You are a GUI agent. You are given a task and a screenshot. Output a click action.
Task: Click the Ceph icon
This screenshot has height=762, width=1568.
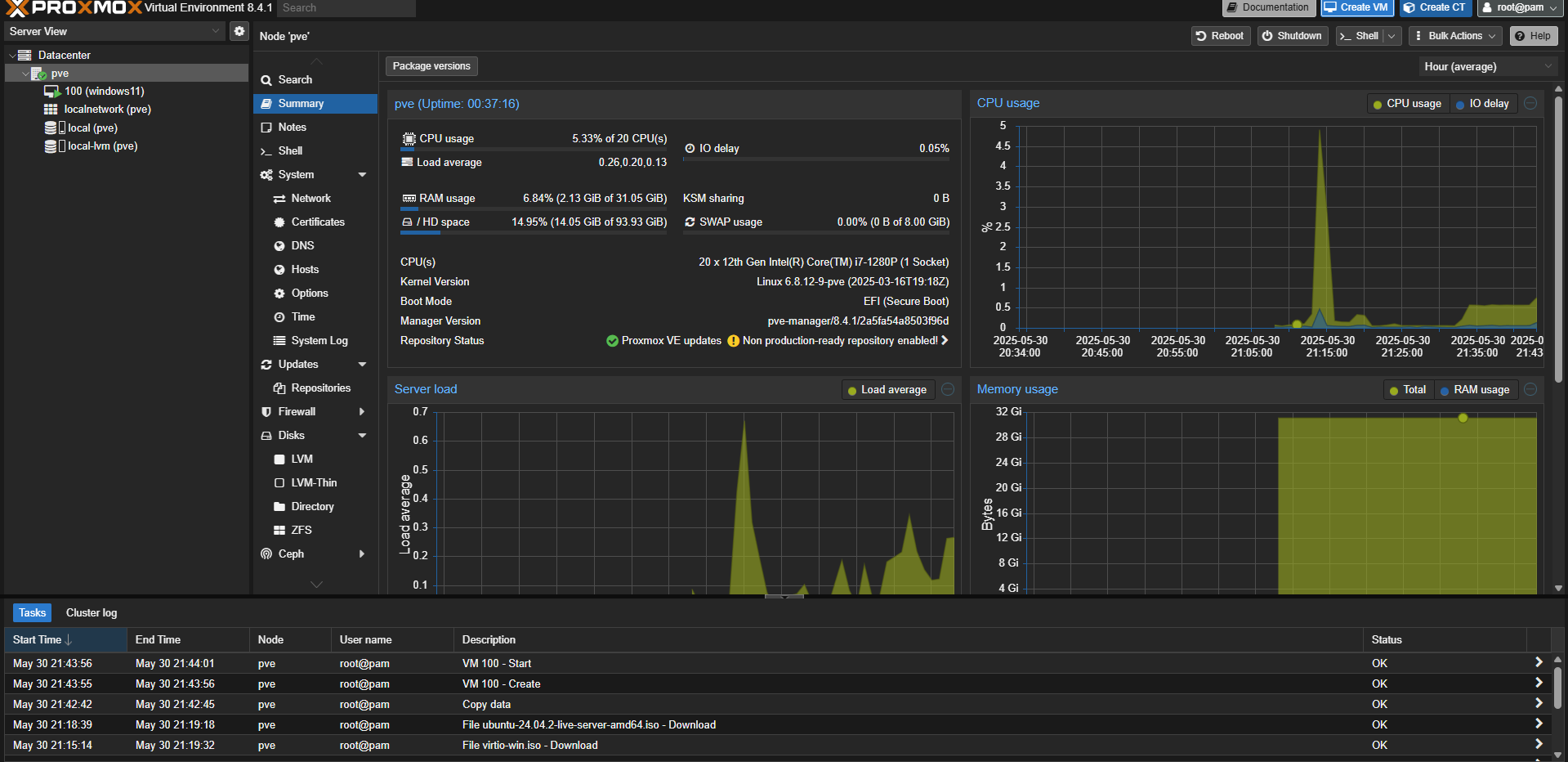266,554
